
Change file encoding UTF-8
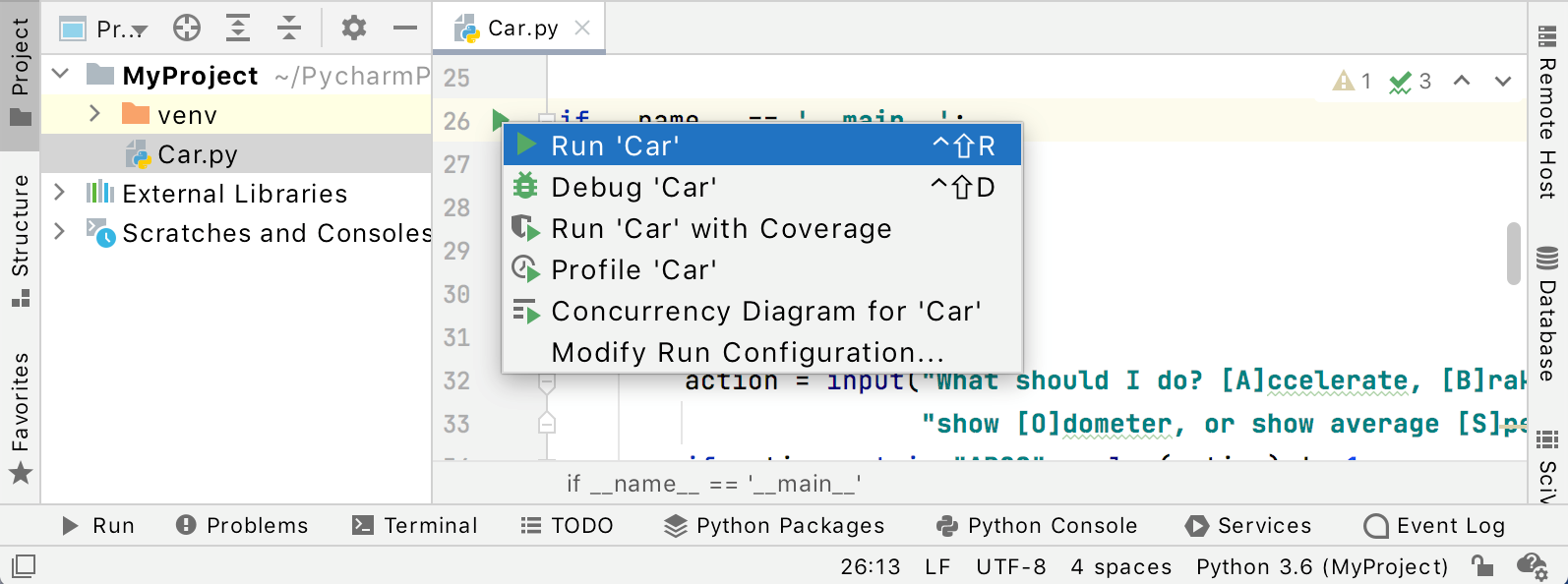(x=1011, y=566)
